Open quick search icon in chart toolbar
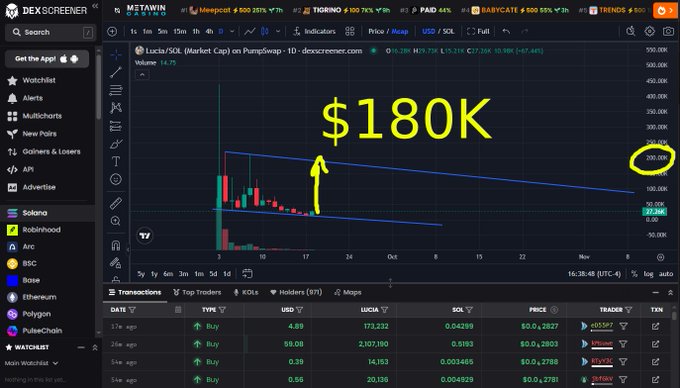This screenshot has width=680, height=388. [631, 31]
